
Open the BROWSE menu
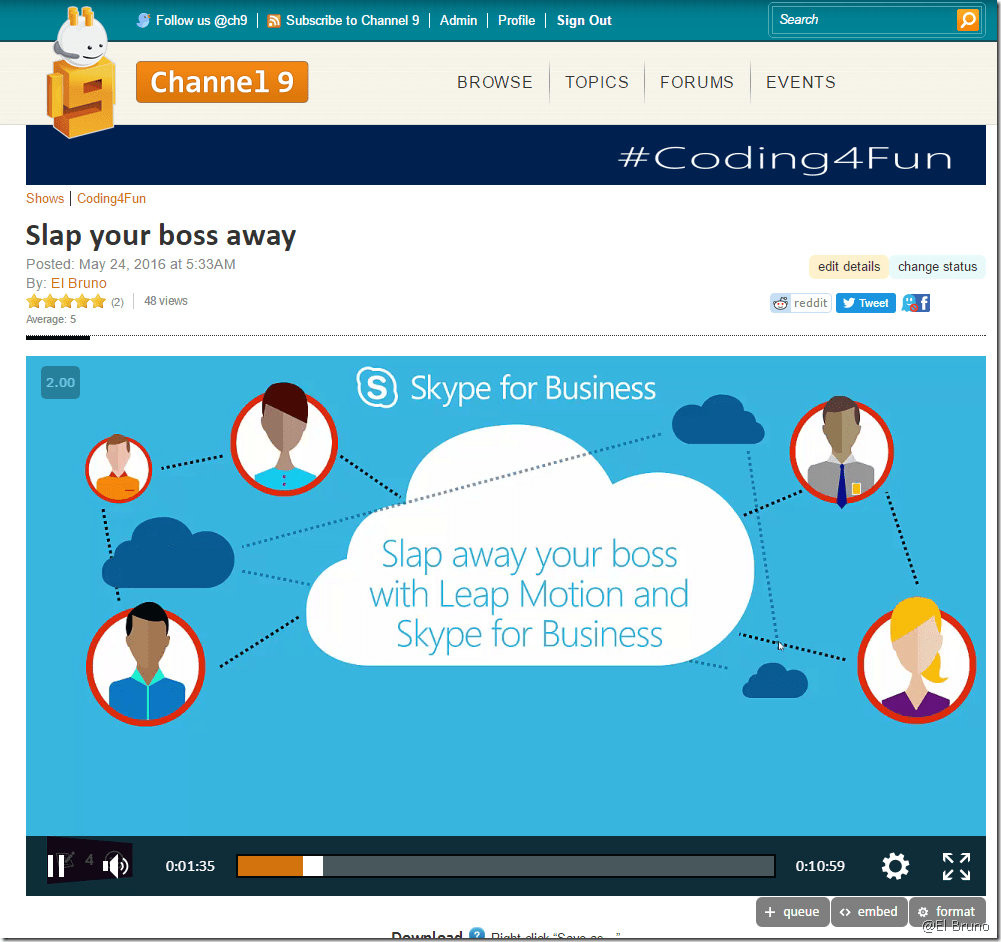495,83
